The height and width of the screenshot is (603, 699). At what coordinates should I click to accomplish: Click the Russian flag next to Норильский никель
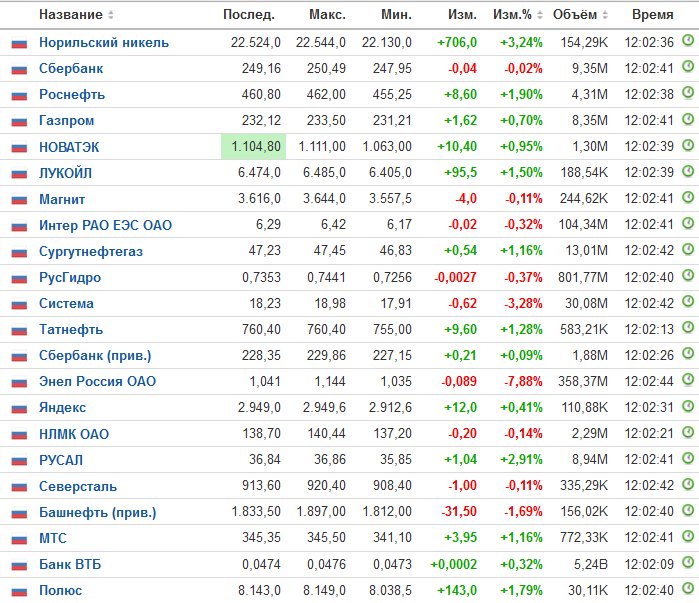[19, 43]
